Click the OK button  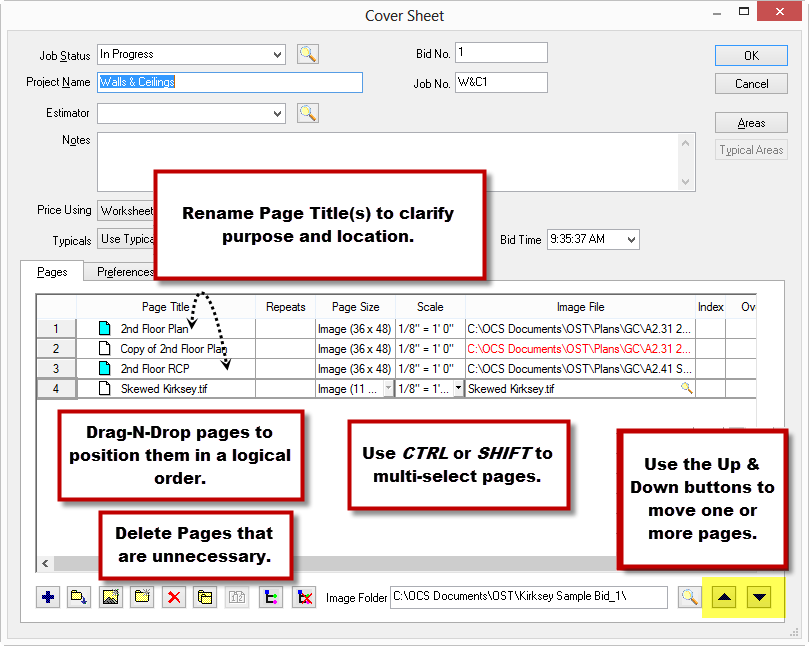751,56
